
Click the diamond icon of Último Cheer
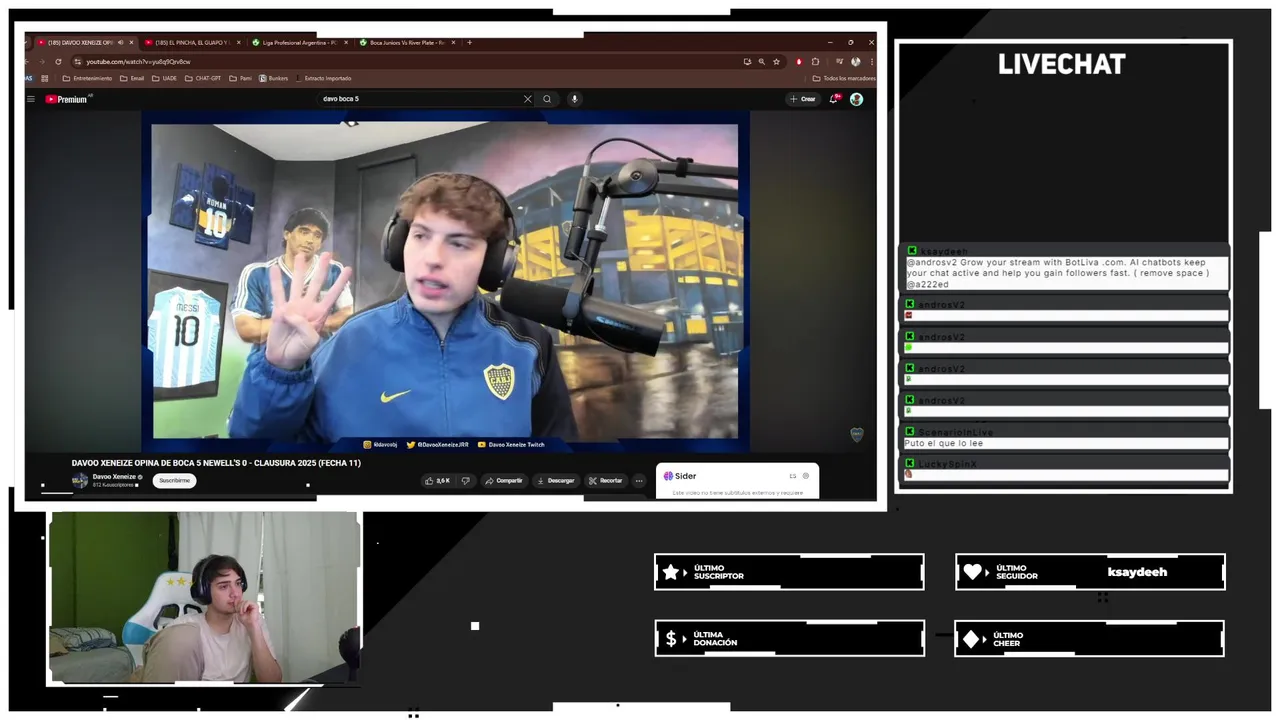(971, 639)
